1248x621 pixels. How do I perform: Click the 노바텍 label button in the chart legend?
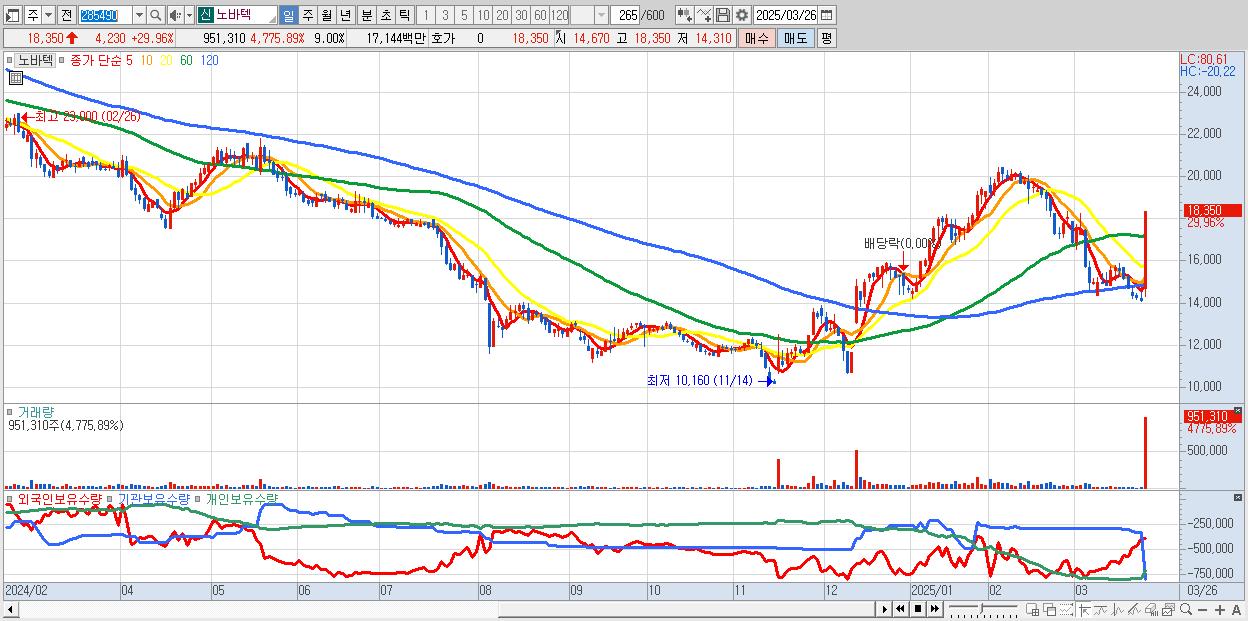tap(34, 60)
